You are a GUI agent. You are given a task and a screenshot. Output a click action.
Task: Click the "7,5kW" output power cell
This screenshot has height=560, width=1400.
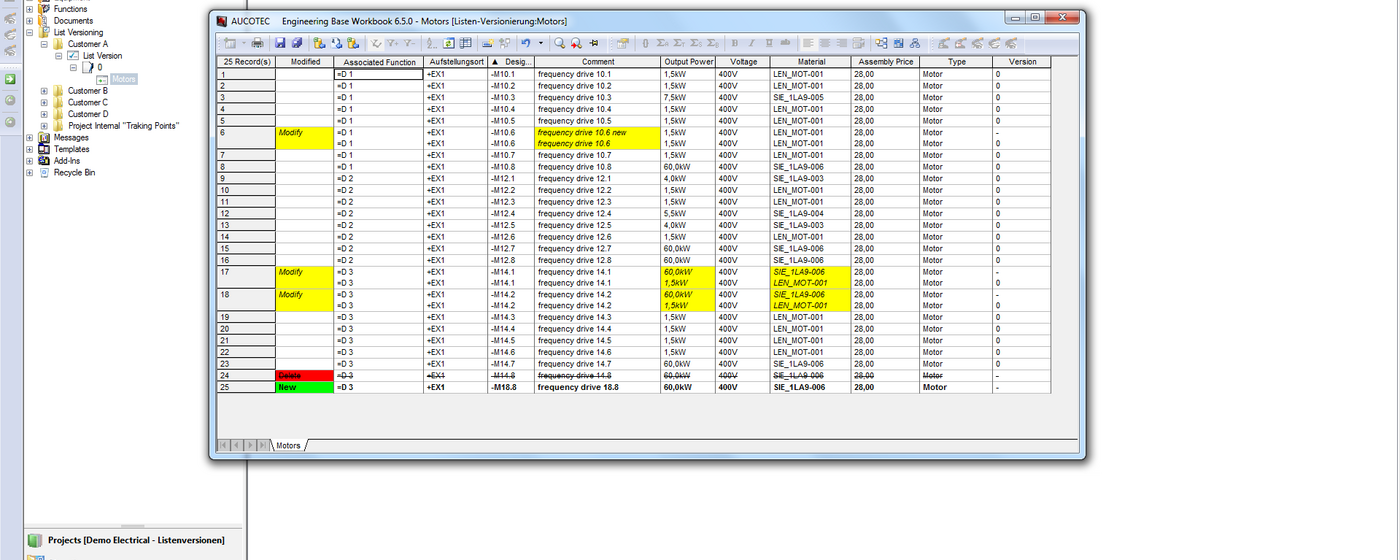[688, 97]
